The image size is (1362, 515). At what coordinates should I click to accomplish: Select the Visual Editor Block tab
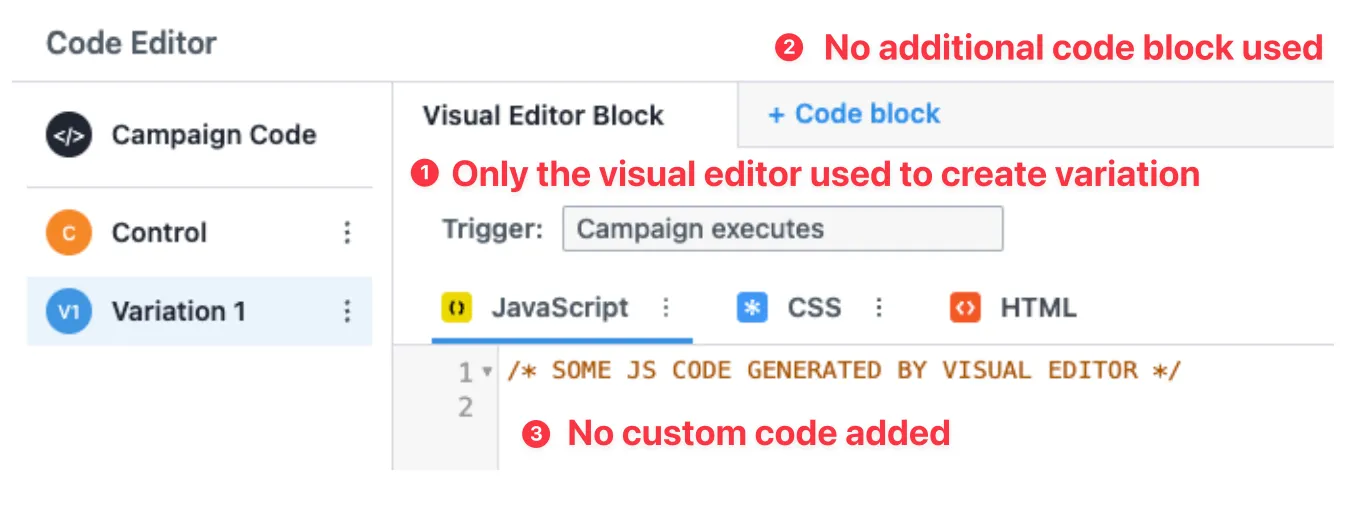[543, 115]
